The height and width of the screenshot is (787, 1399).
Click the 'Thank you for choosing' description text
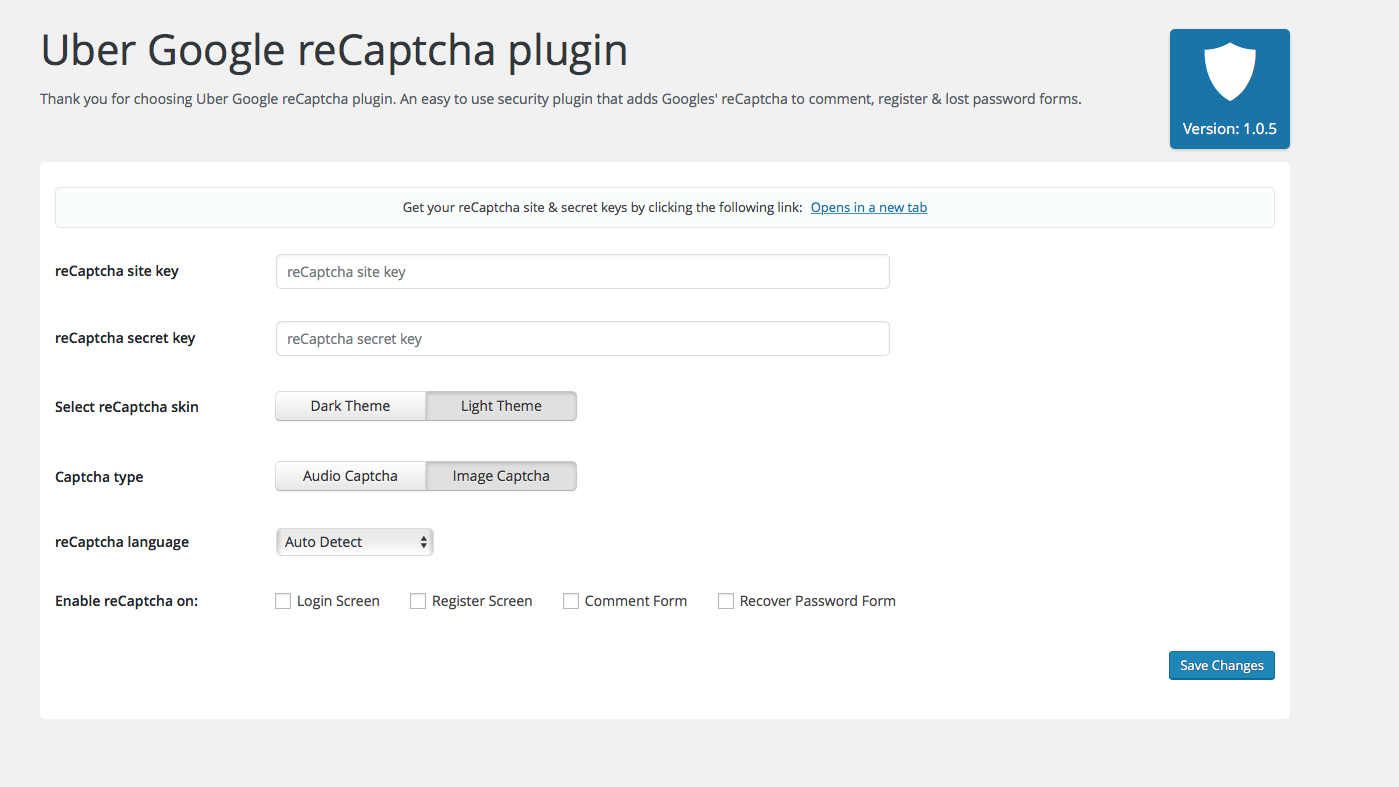pos(560,99)
